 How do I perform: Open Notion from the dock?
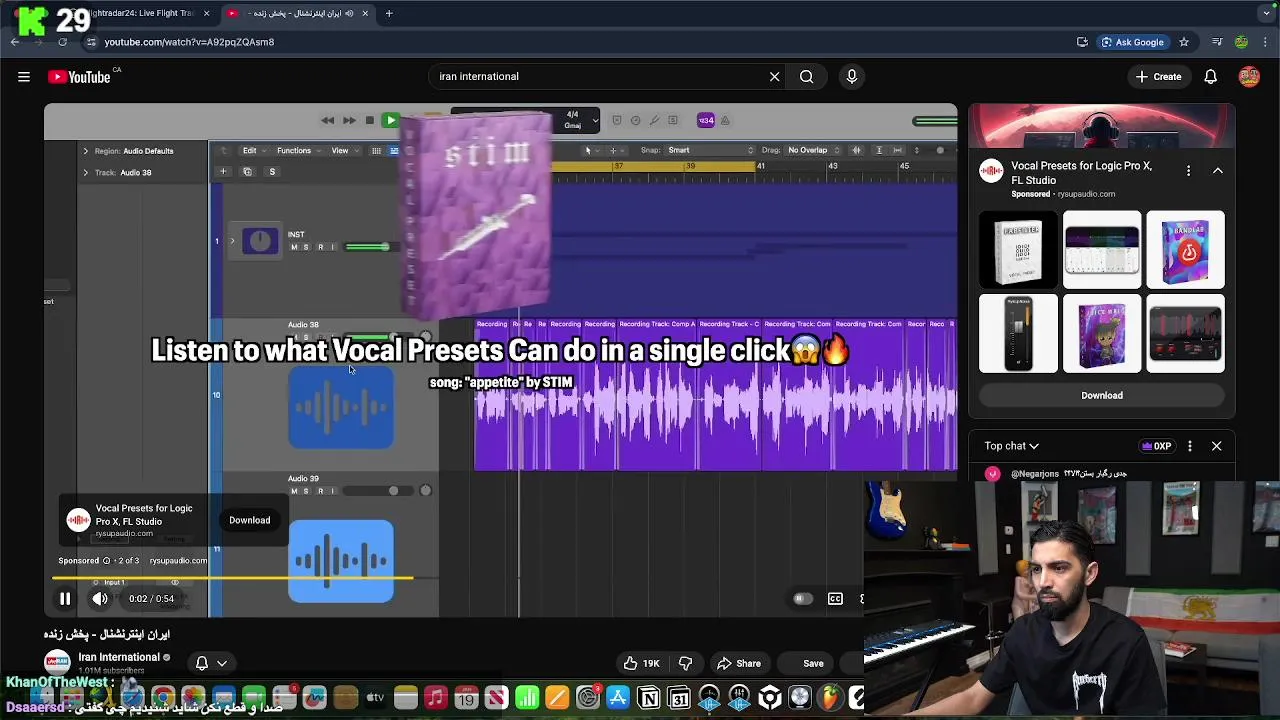pos(649,698)
